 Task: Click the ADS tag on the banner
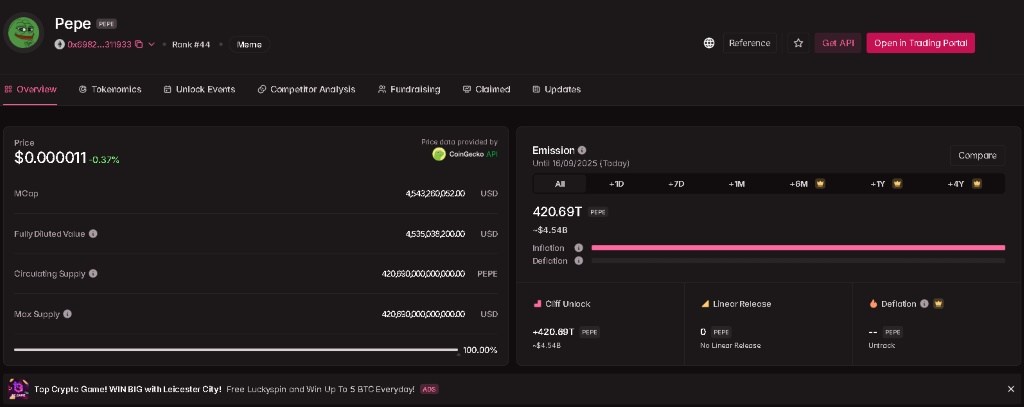pyautogui.click(x=429, y=389)
